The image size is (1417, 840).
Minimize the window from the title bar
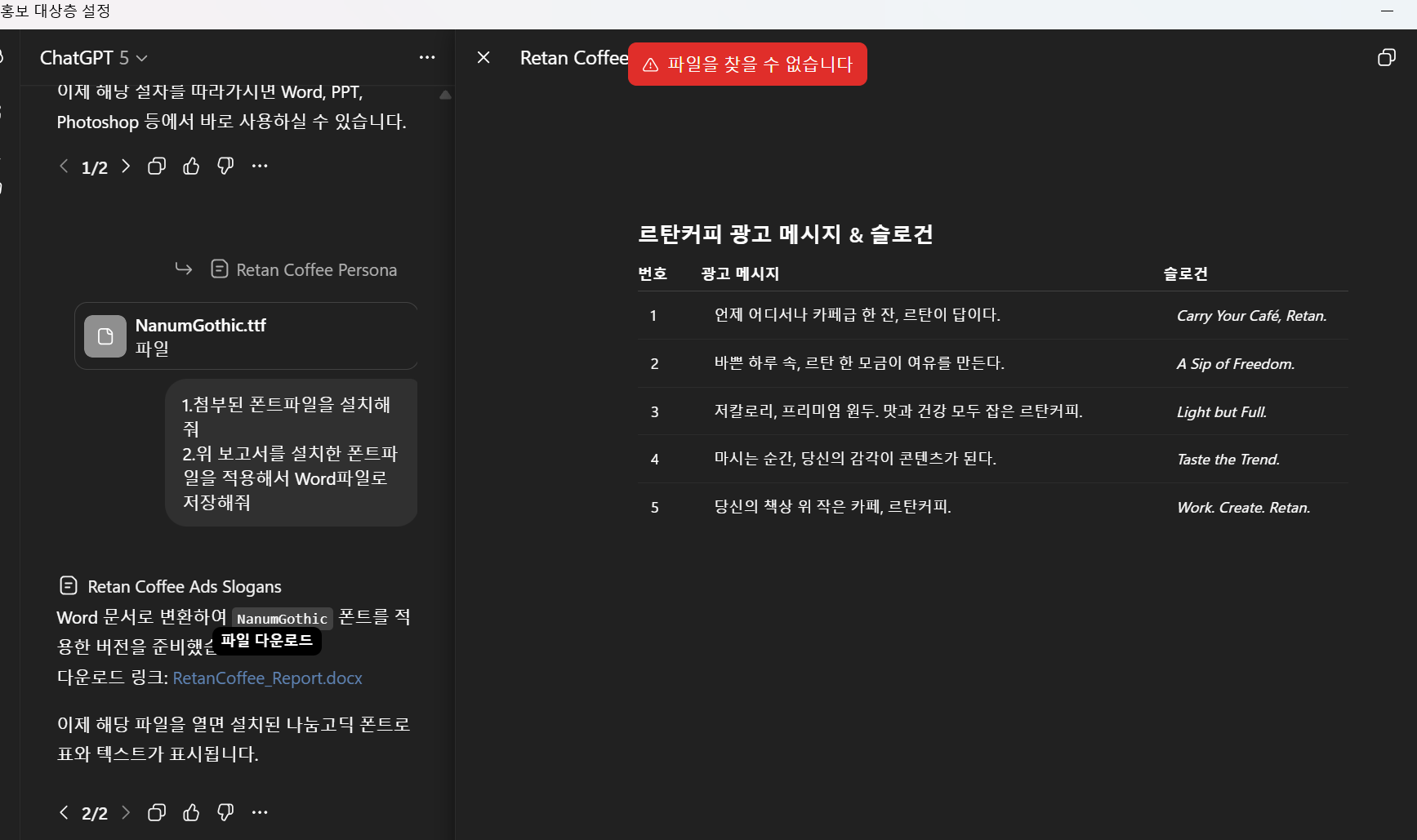point(1387,11)
